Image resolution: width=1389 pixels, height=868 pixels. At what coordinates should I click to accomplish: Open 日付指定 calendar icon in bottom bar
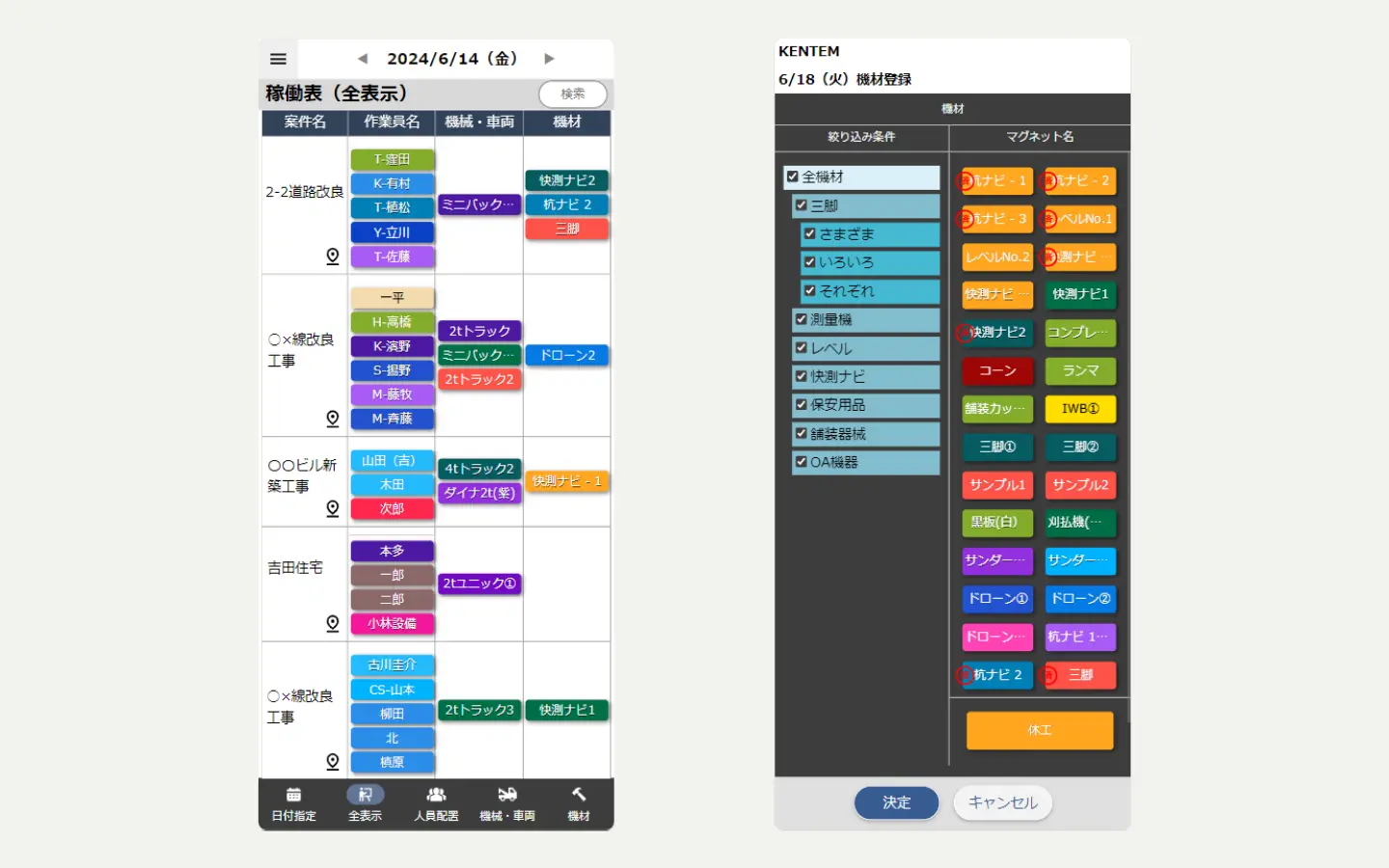click(x=293, y=796)
